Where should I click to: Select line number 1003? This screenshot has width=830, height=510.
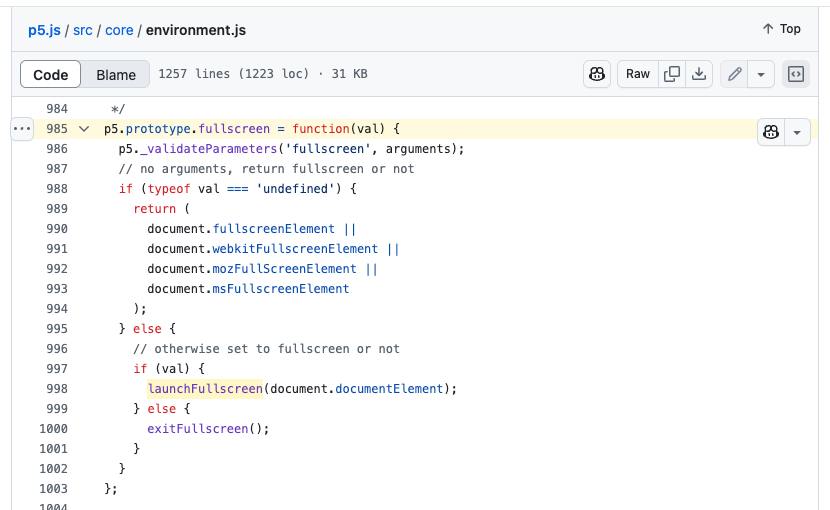pyautogui.click(x=53, y=489)
